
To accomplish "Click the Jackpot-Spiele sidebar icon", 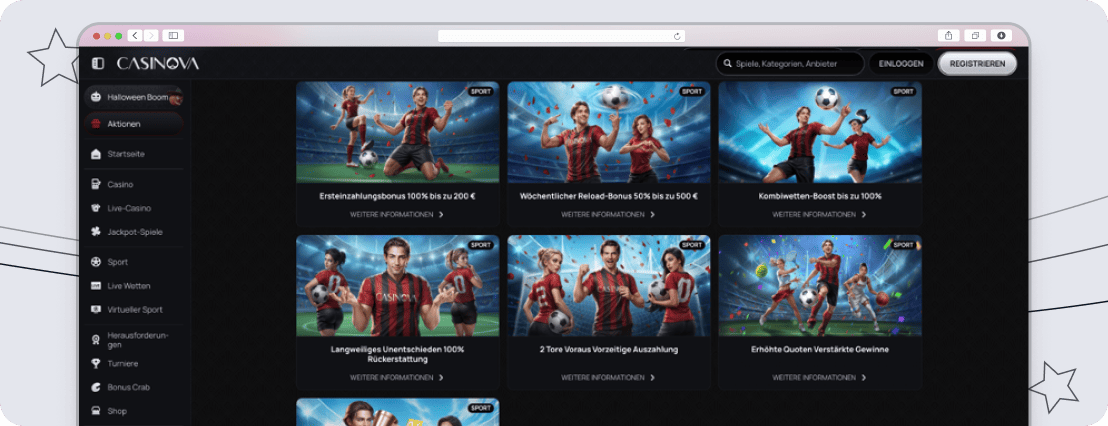I will 96,232.
